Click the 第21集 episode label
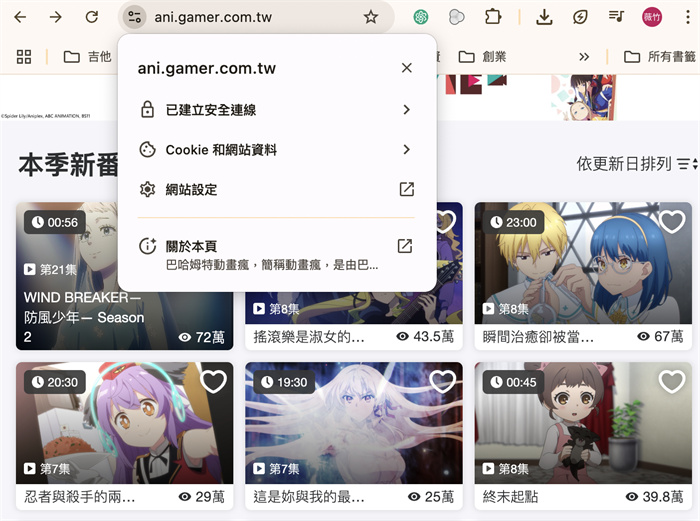Image resolution: width=700 pixels, height=521 pixels. coord(50,269)
